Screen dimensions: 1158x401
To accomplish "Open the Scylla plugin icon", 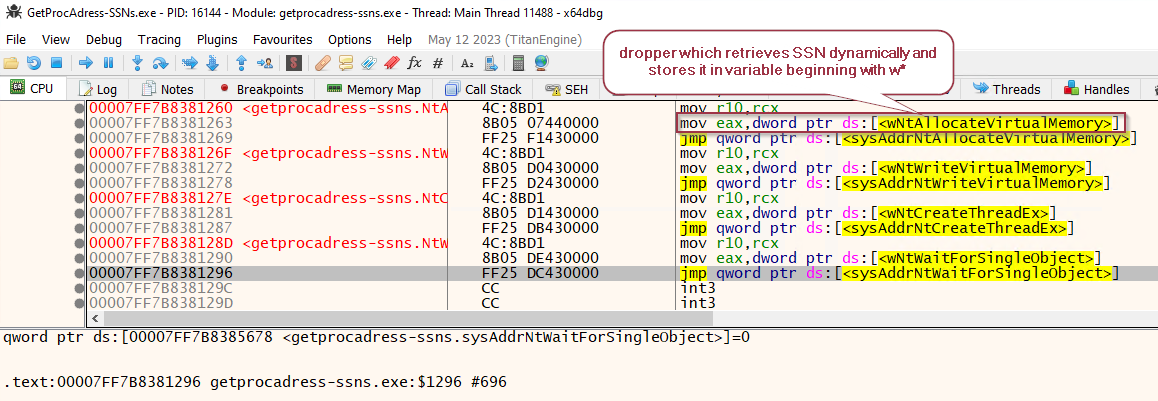I will [x=294, y=64].
